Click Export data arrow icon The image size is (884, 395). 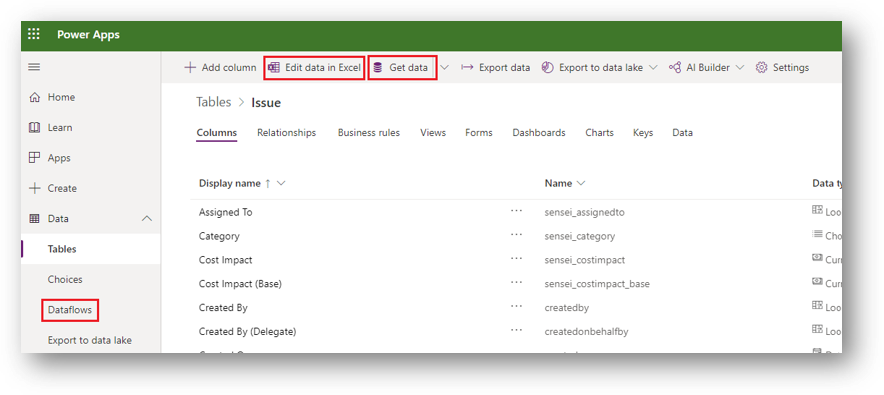[467, 68]
